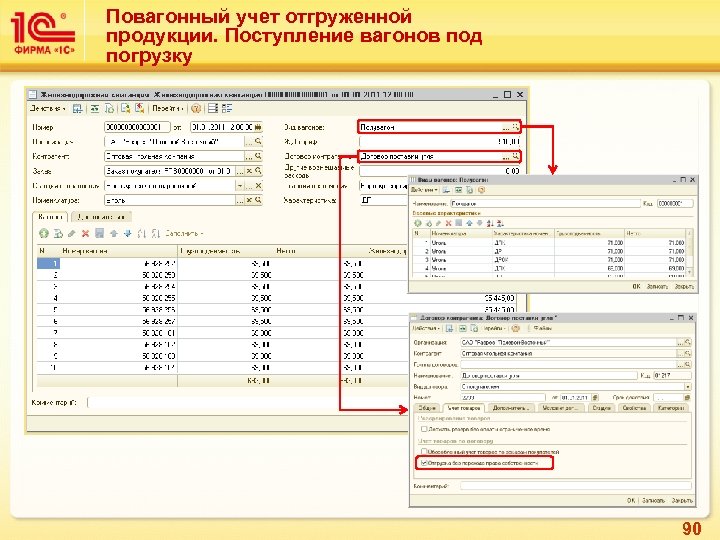Click green add icon in Виды вагонов table toolbar
This screenshot has width=720, height=540.
pyautogui.click(x=418, y=223)
